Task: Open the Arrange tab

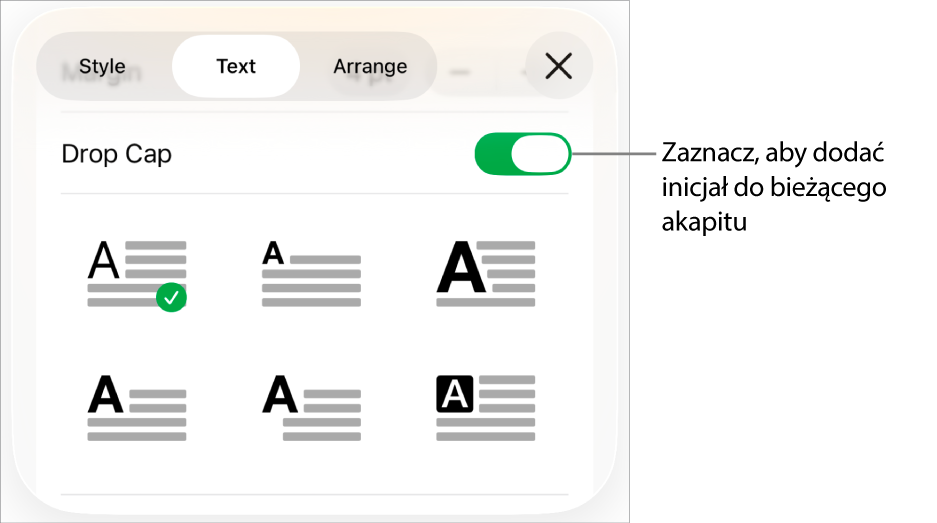Action: [x=370, y=67]
